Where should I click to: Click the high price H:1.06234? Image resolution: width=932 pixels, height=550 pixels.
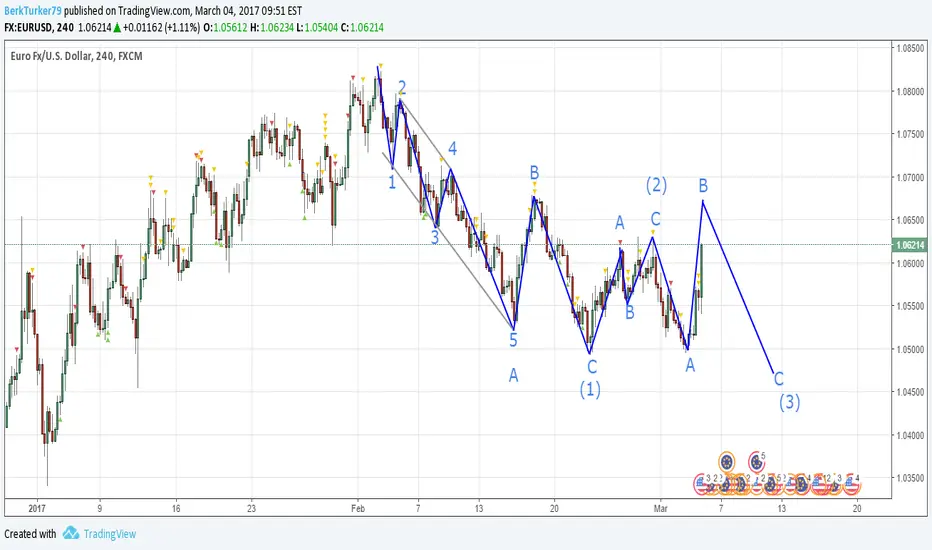(272, 27)
